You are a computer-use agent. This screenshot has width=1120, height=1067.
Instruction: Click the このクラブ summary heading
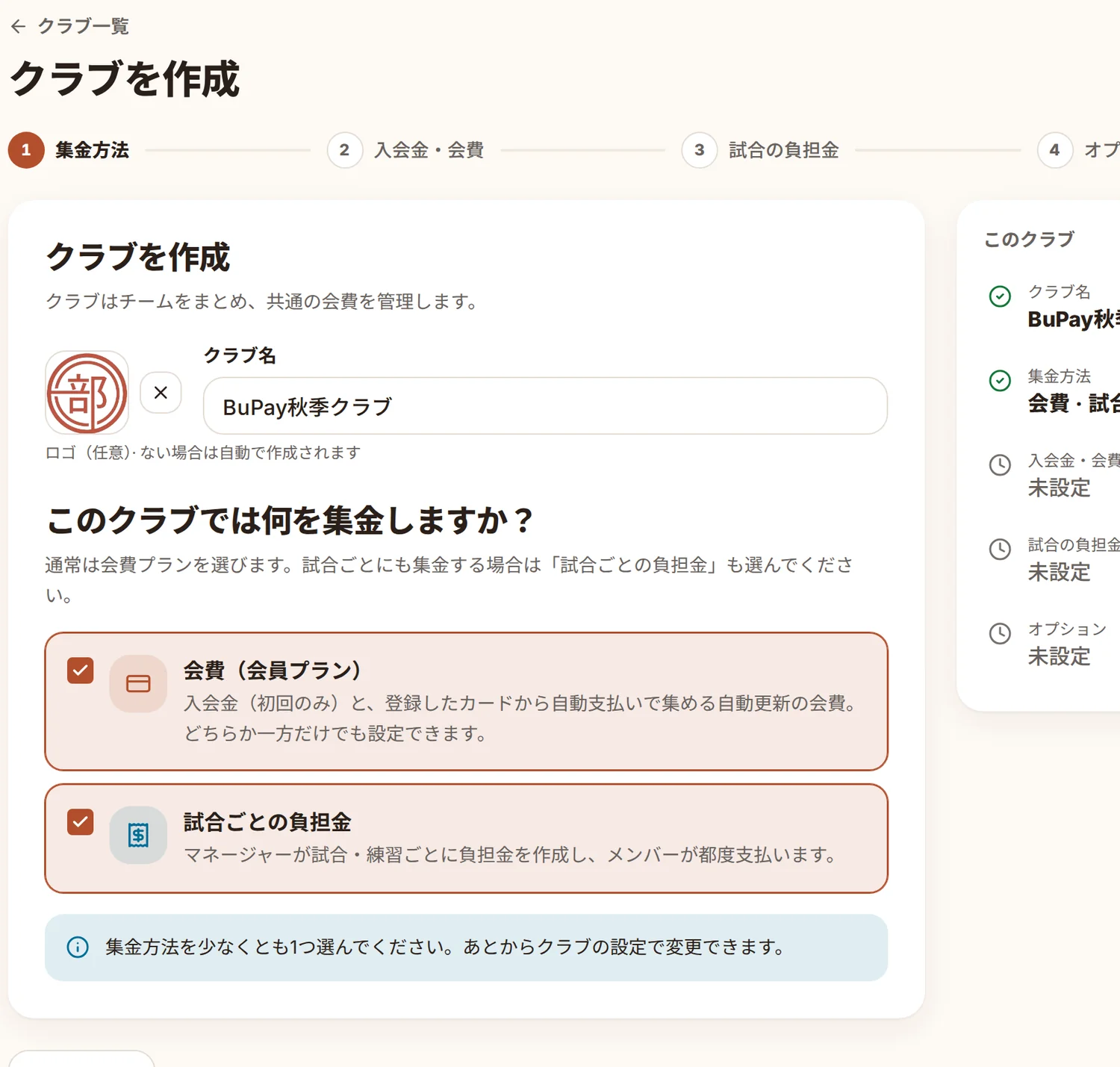pyautogui.click(x=1029, y=240)
